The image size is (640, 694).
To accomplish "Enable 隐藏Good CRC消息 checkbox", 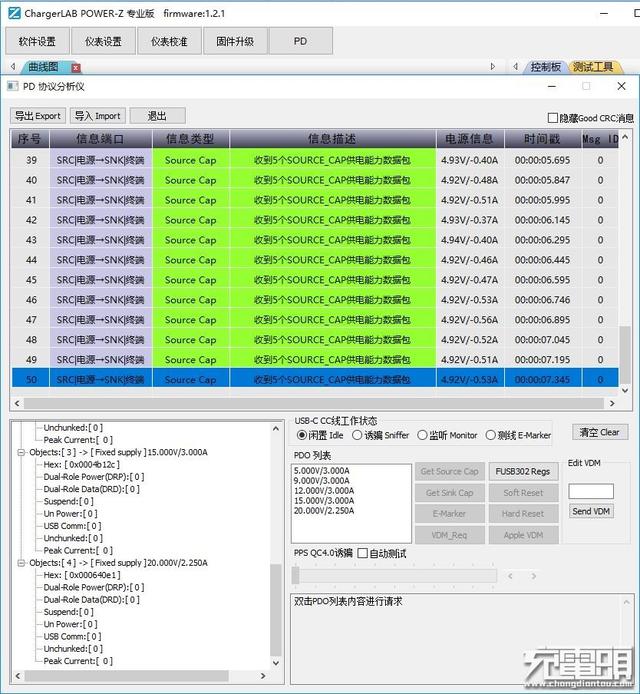I will pos(552,118).
